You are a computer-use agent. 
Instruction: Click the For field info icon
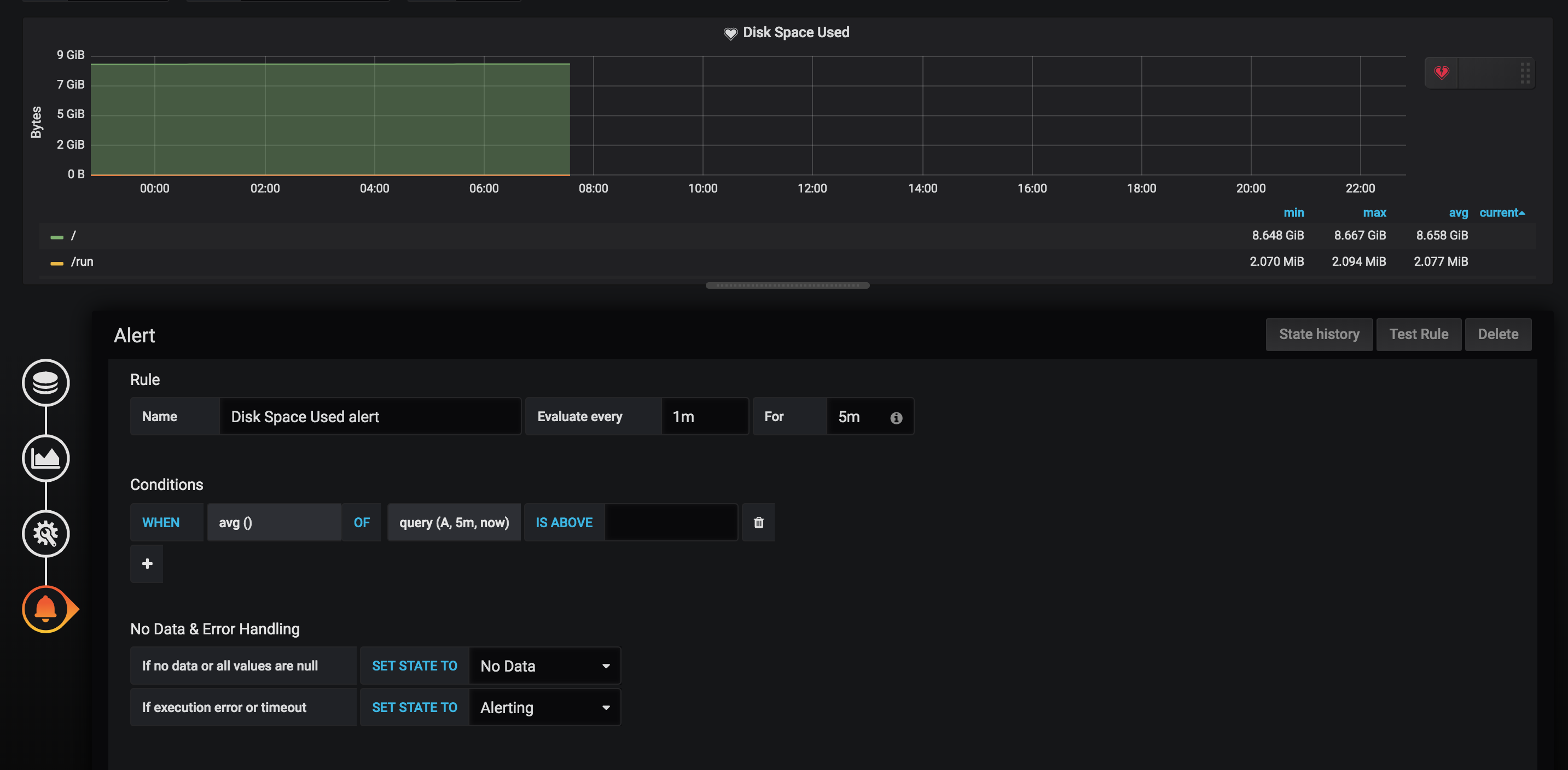point(896,418)
